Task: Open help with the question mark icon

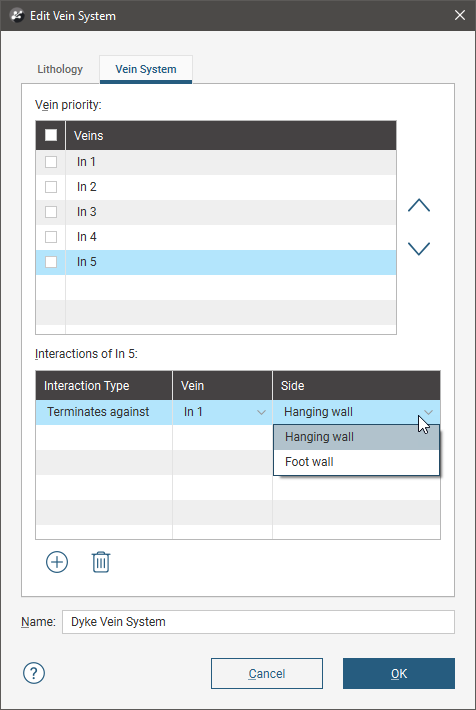Action: click(x=34, y=673)
